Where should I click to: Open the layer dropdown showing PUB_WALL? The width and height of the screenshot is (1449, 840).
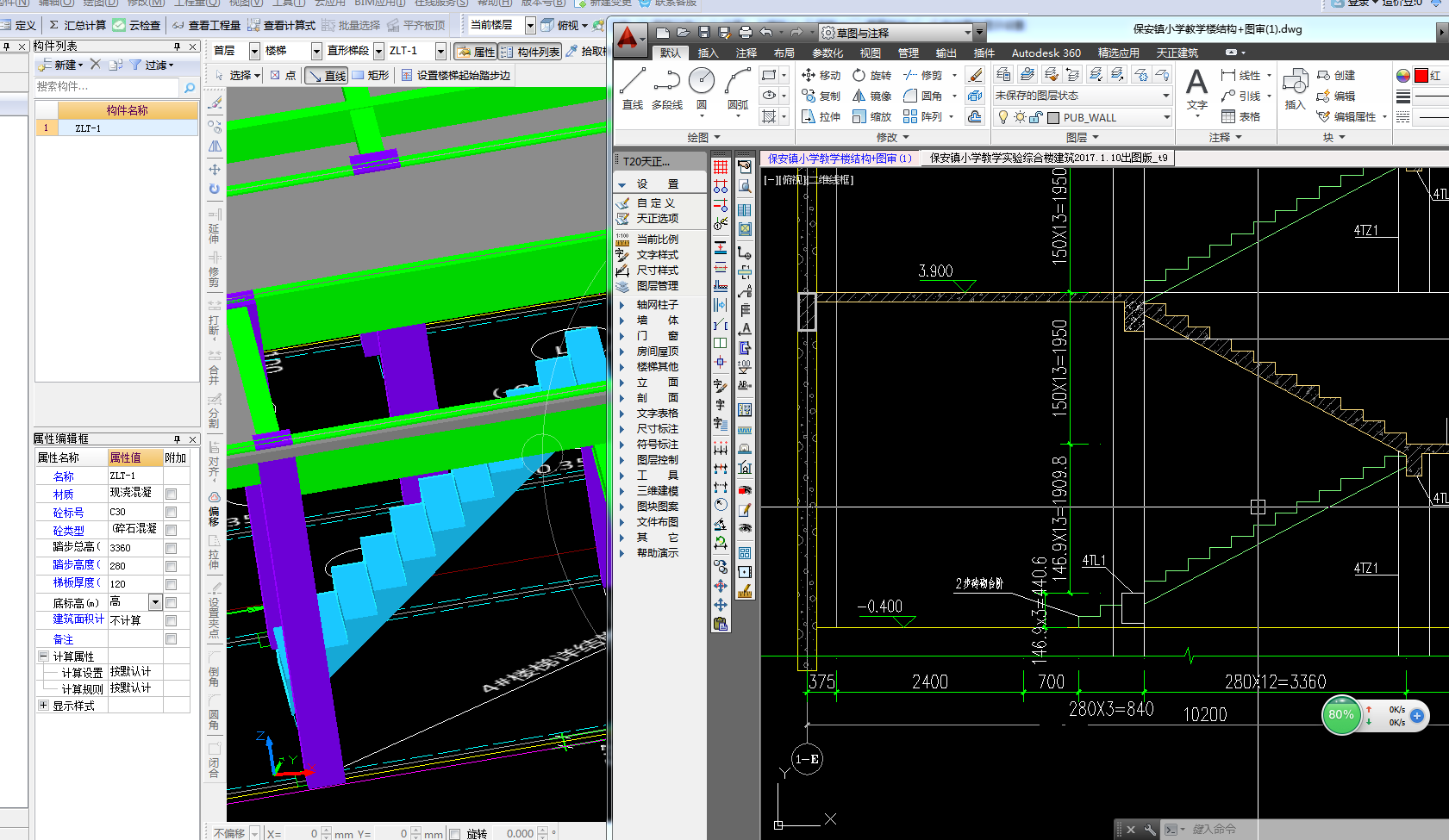click(1166, 117)
